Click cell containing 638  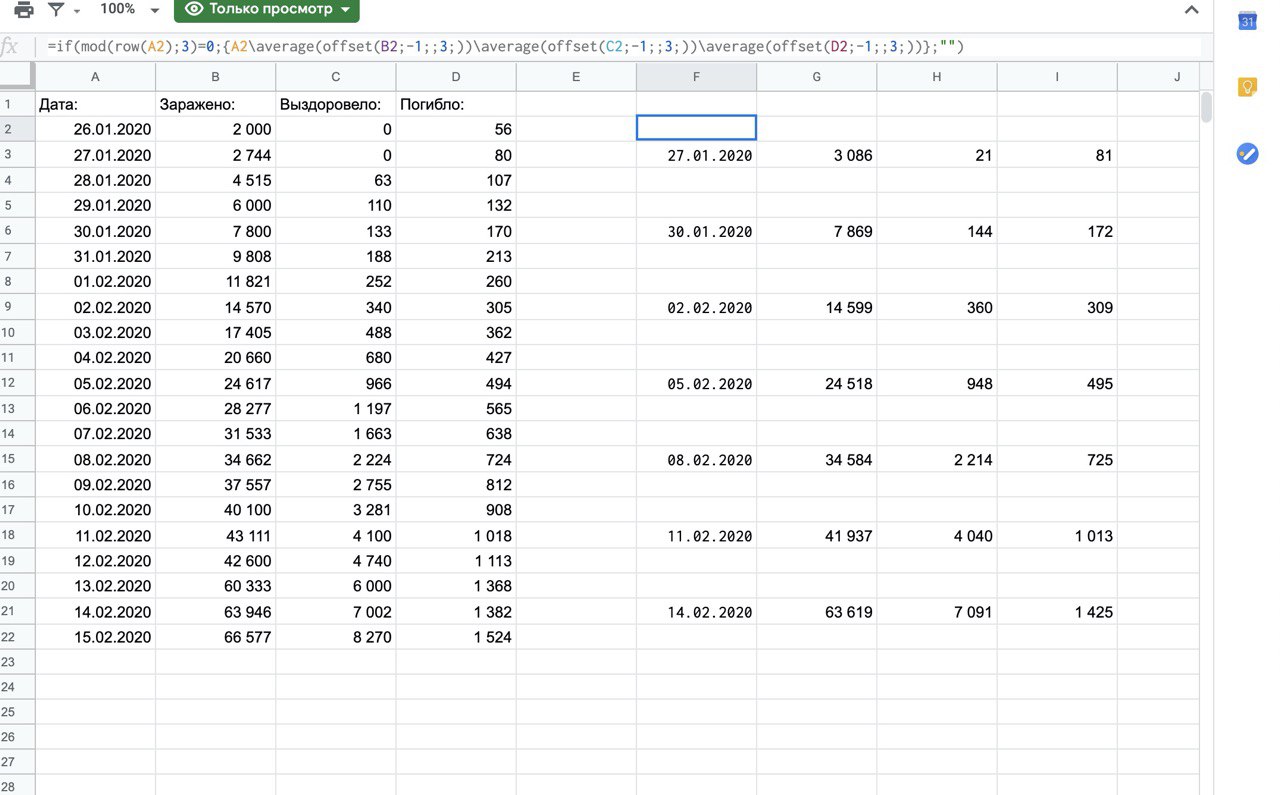tap(456, 434)
